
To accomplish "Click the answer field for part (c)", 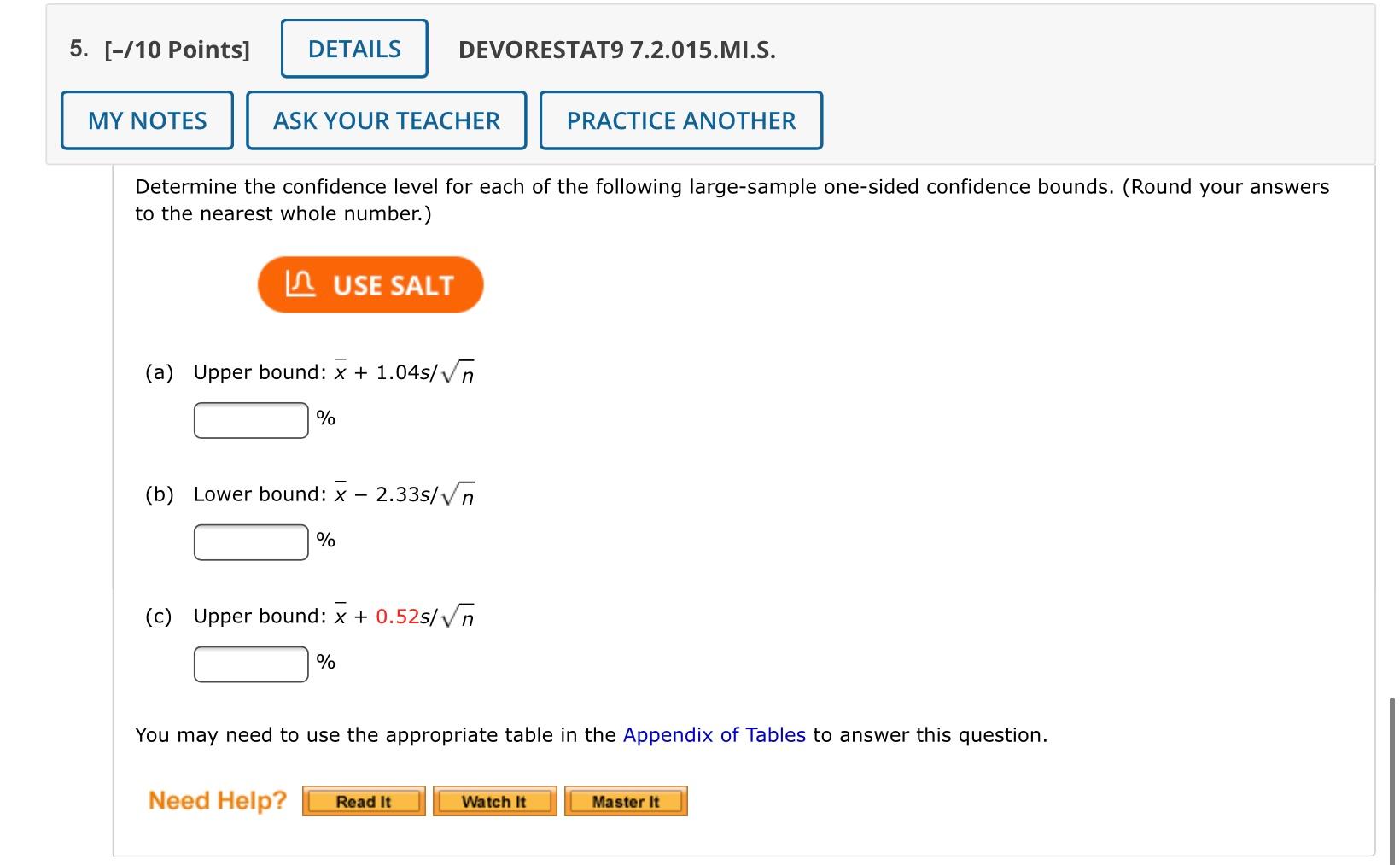I will pos(250,663).
